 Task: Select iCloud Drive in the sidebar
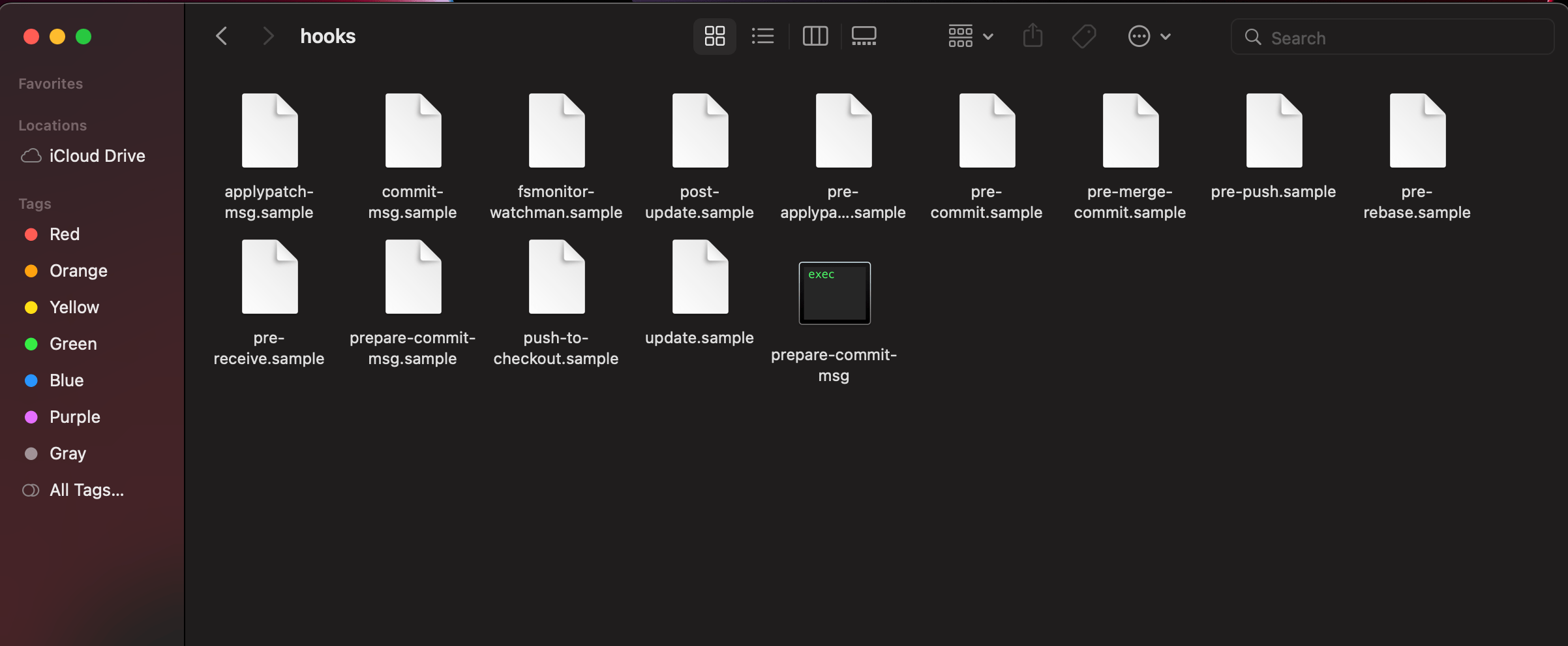tap(83, 156)
